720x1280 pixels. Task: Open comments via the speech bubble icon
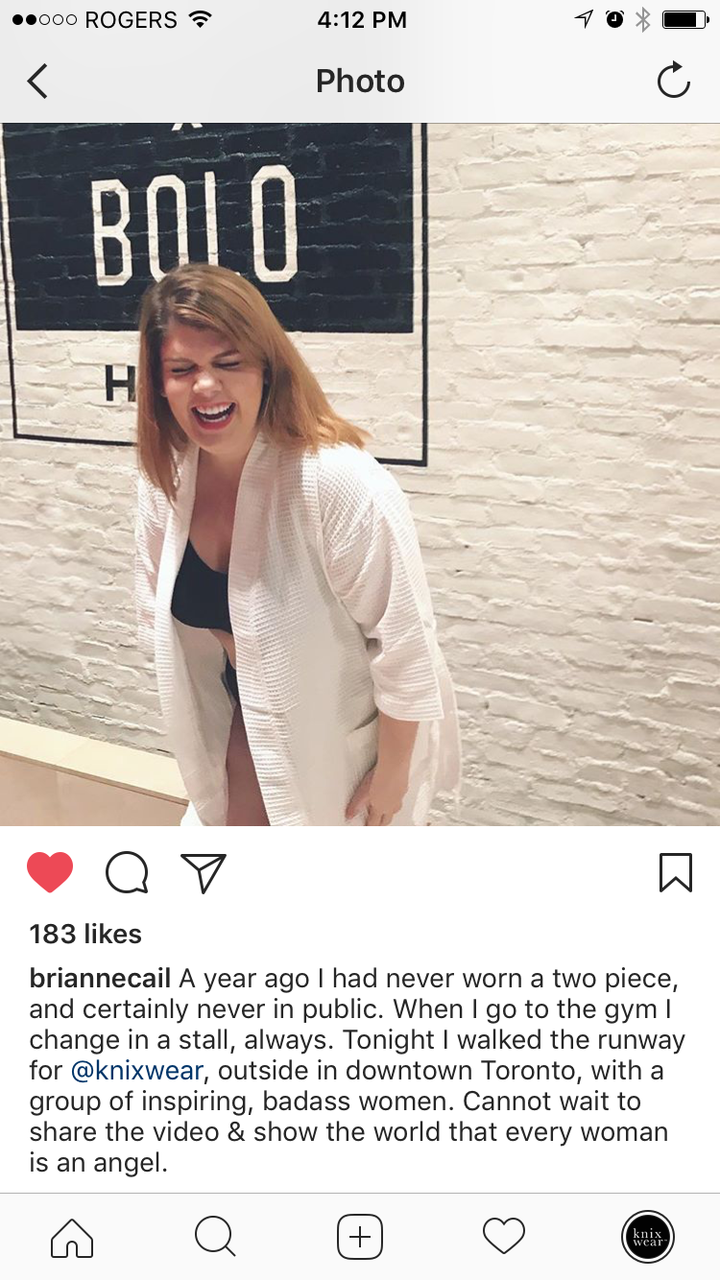pyautogui.click(x=127, y=872)
